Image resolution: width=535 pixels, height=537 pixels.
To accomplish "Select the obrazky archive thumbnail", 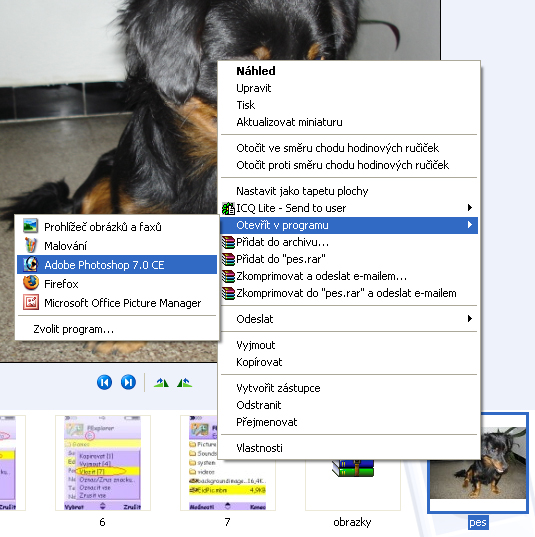I will pos(353,485).
